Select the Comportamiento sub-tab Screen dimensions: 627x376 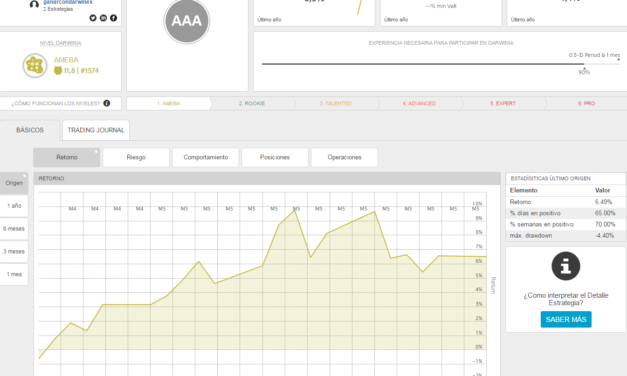(206, 157)
